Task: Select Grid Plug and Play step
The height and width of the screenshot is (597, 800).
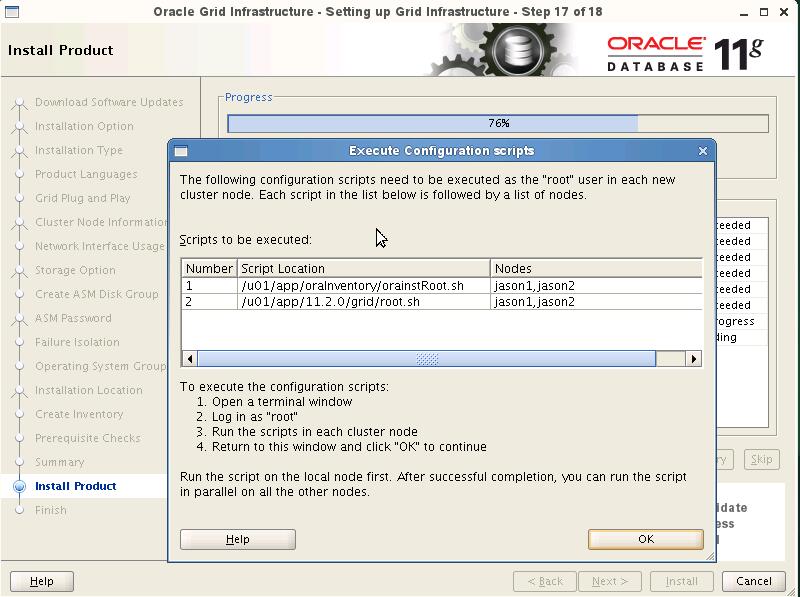Action: pos(82,198)
